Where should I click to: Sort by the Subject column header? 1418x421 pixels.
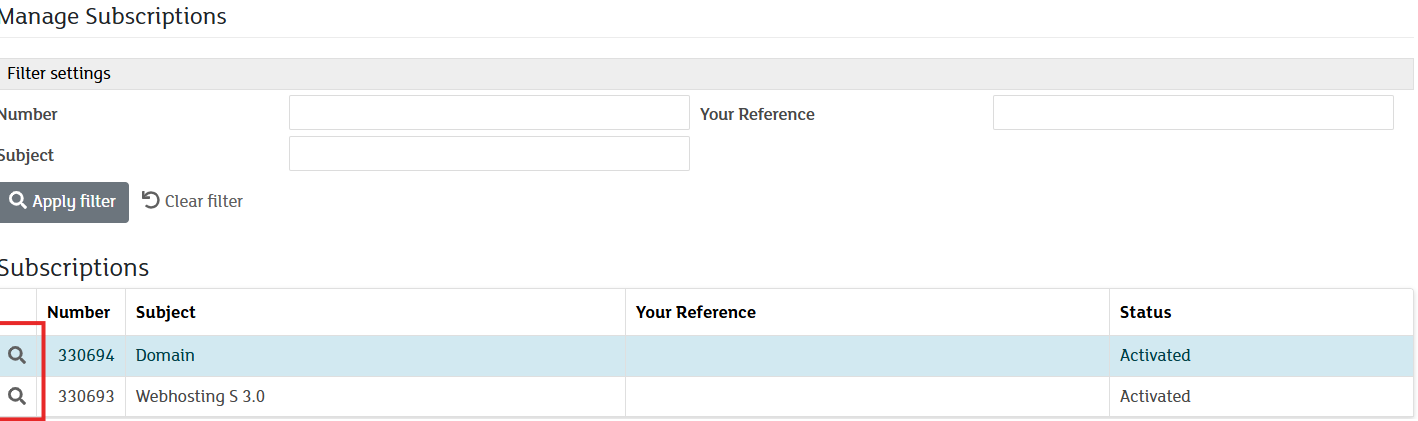[166, 312]
